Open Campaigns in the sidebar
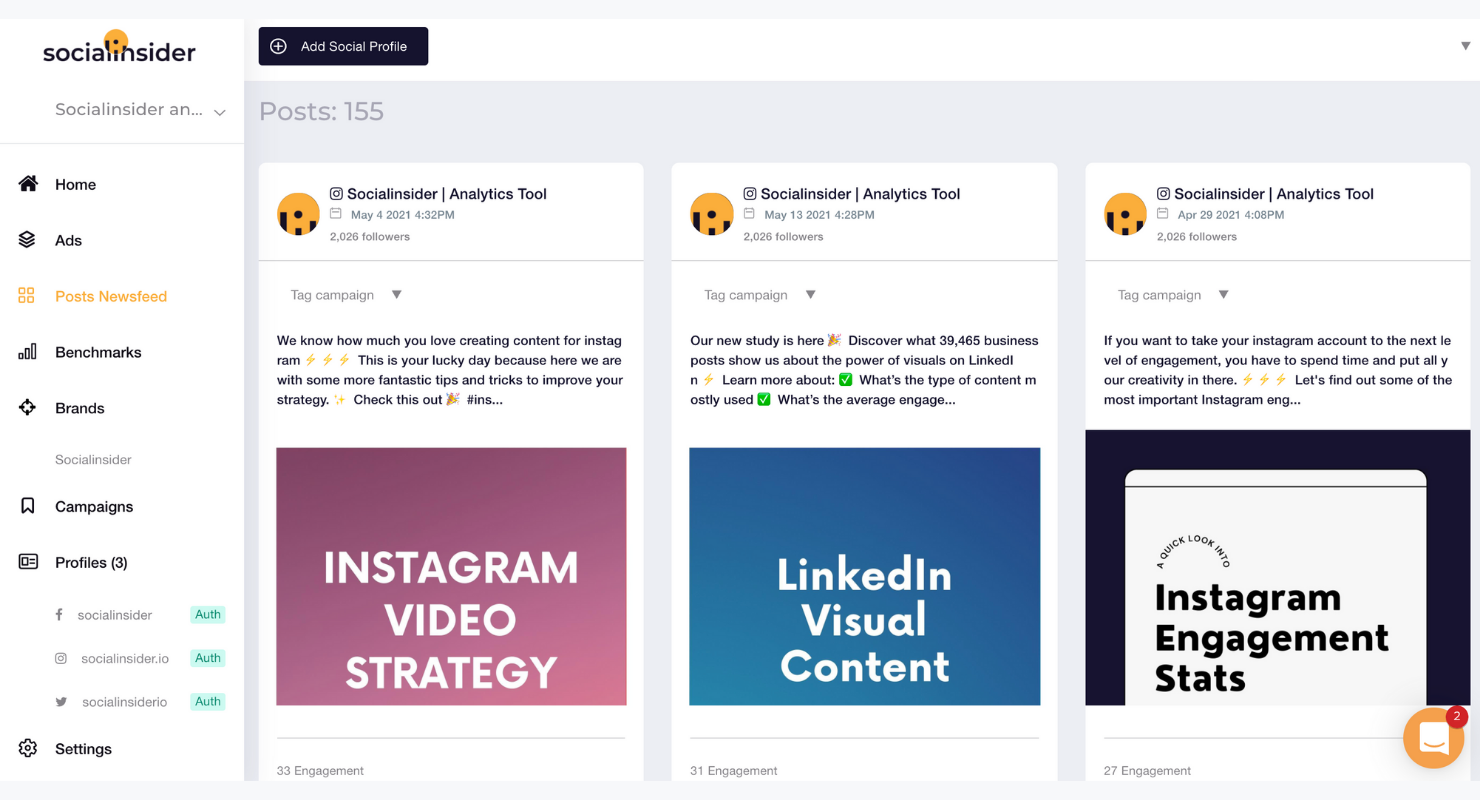The height and width of the screenshot is (800, 1480). [94, 506]
